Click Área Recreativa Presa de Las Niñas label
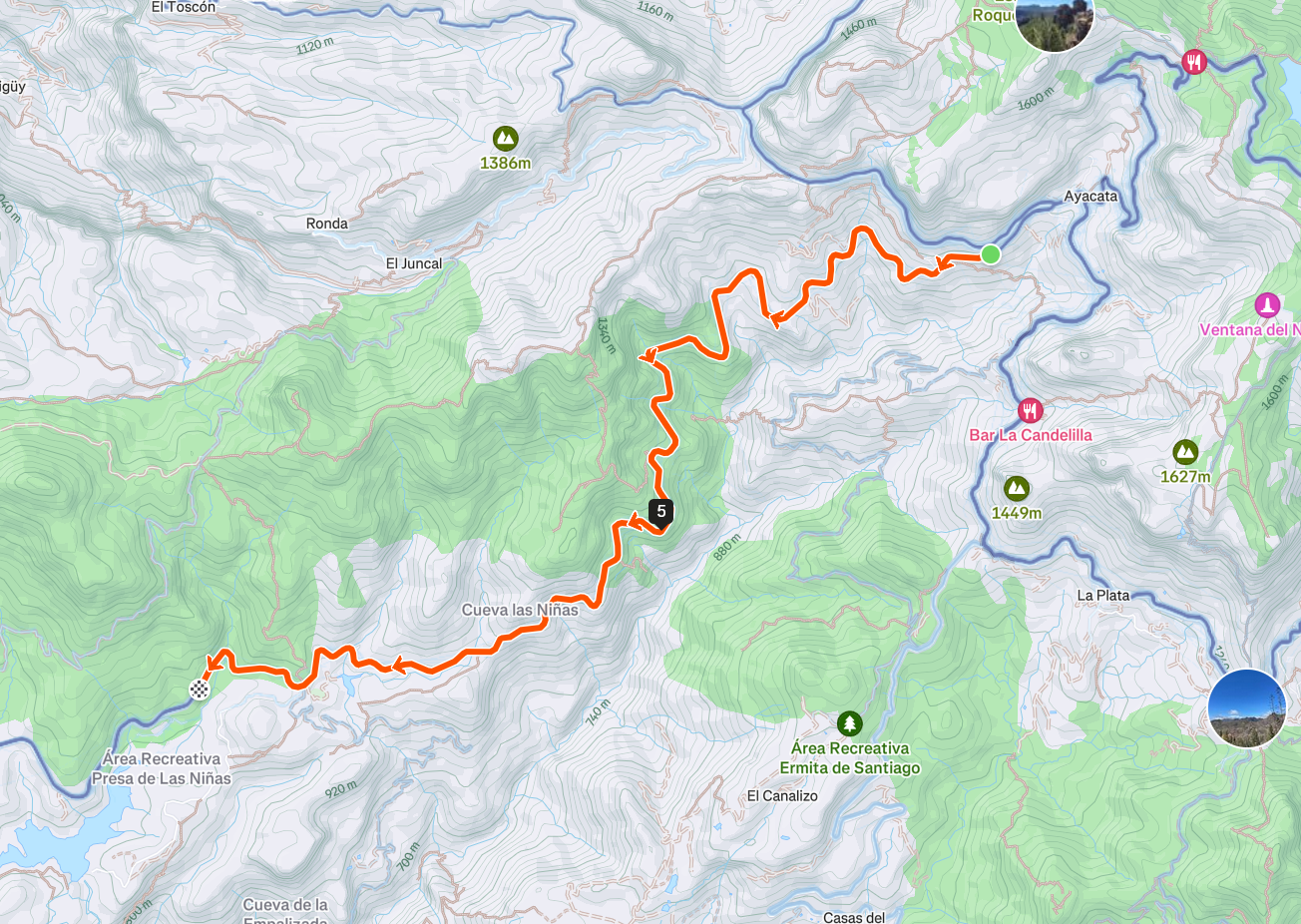 tap(162, 769)
